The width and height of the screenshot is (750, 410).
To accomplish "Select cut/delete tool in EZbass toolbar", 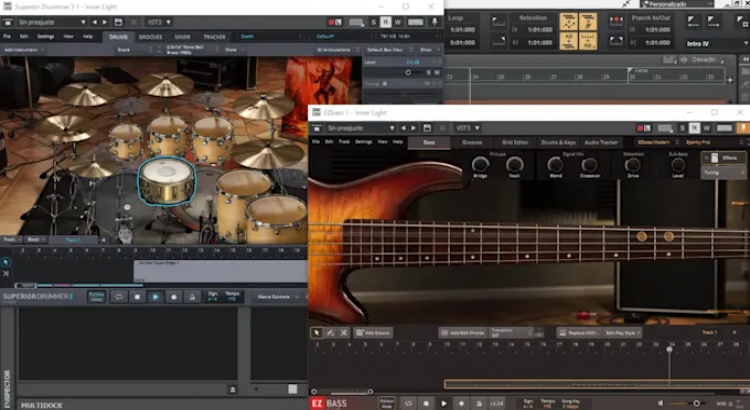I will (x=343, y=332).
